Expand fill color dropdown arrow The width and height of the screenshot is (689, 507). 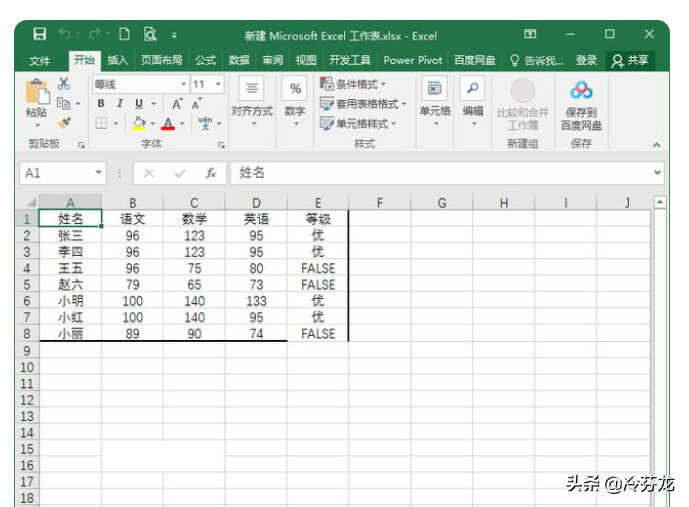pyautogui.click(x=153, y=123)
